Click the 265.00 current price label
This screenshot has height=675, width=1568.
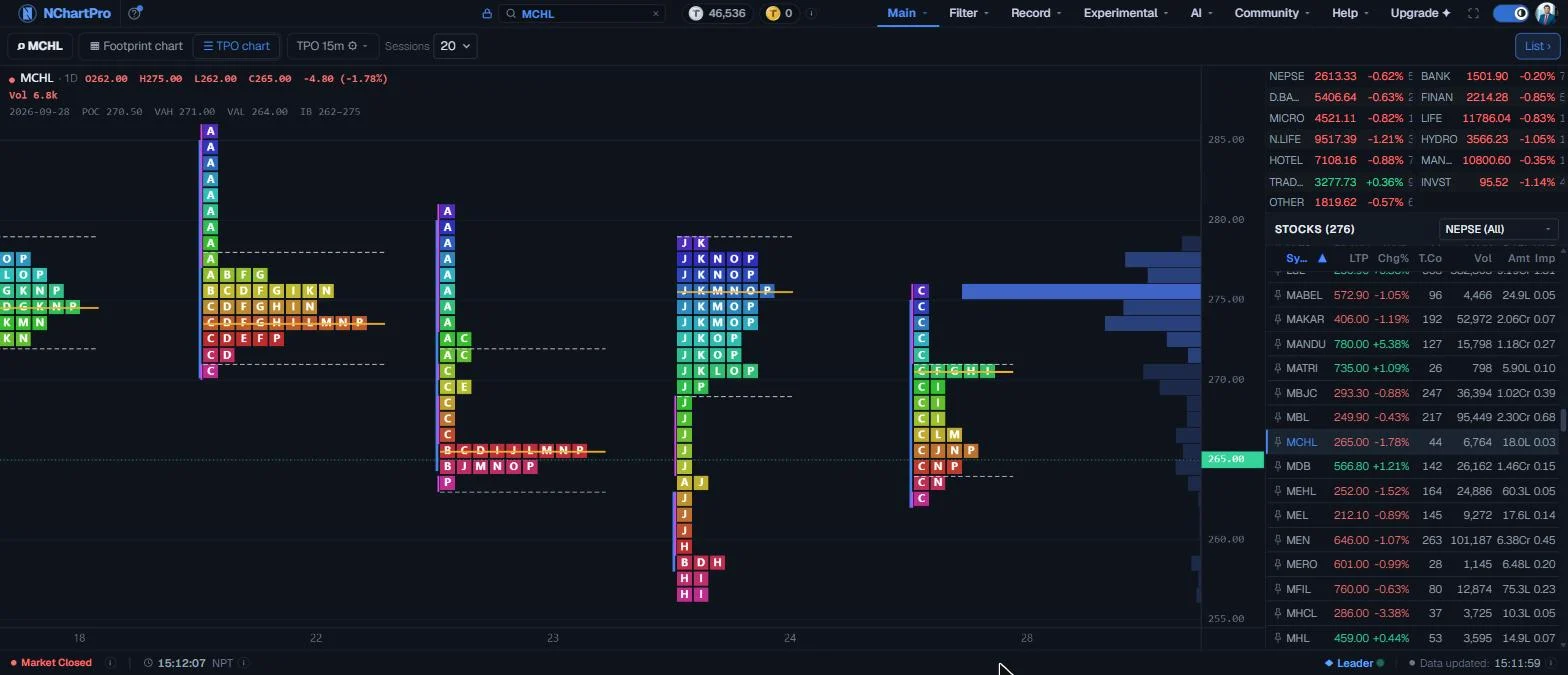click(x=1232, y=459)
